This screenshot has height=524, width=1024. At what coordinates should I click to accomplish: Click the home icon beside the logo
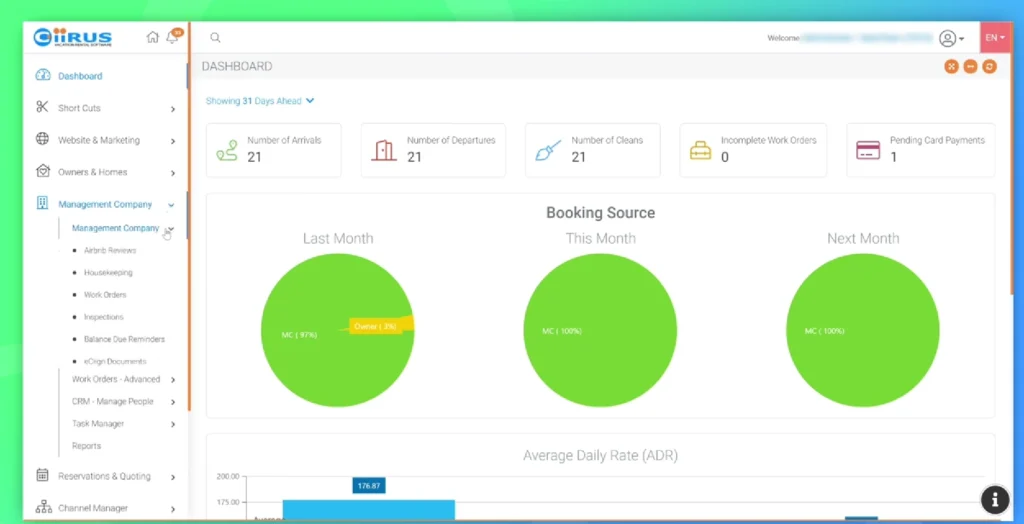tap(153, 37)
